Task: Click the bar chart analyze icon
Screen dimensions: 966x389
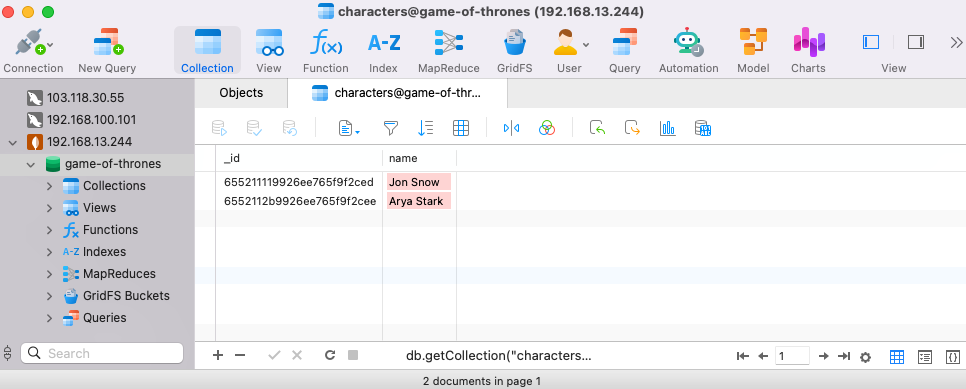Action: point(667,128)
